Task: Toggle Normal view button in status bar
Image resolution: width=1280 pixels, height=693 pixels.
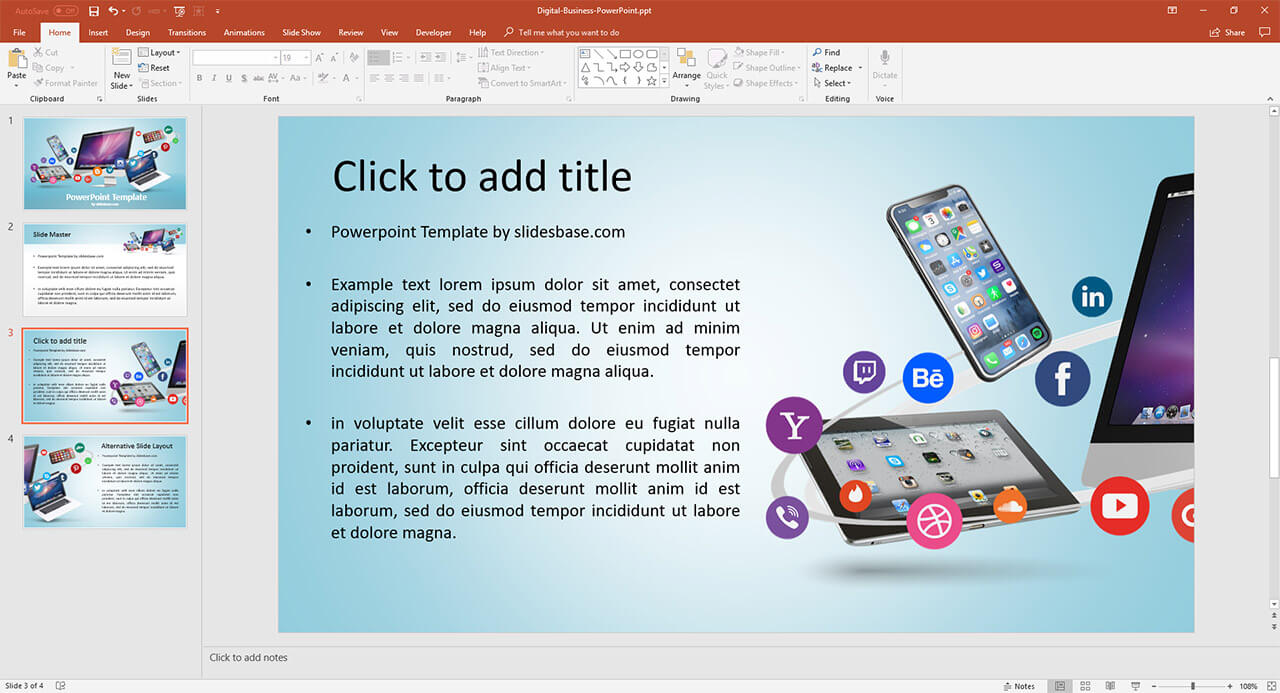Action: click(1060, 686)
